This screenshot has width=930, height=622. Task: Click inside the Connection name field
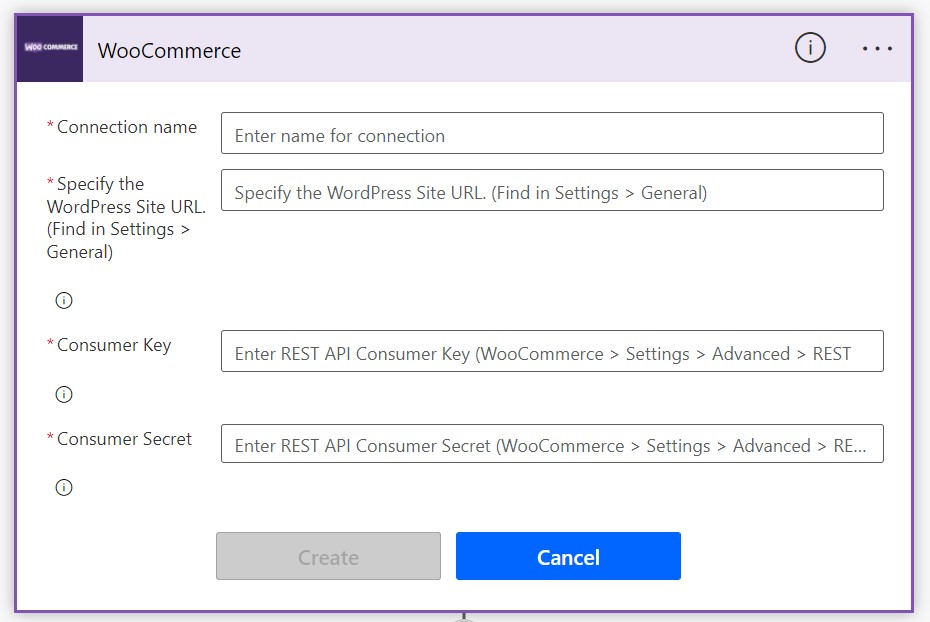click(x=552, y=133)
